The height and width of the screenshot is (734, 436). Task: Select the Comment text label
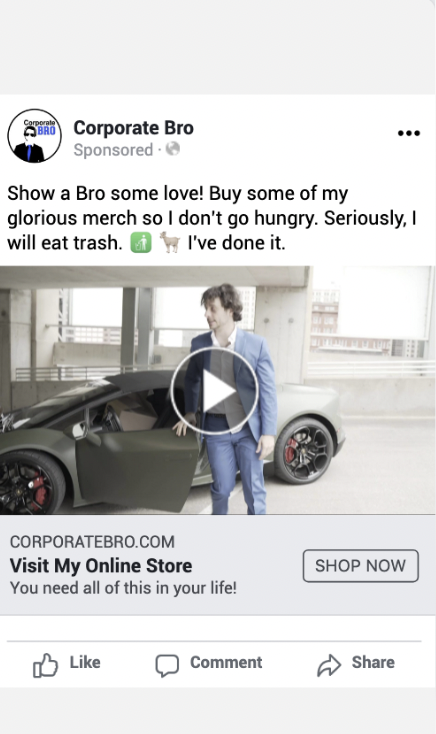[x=226, y=662]
